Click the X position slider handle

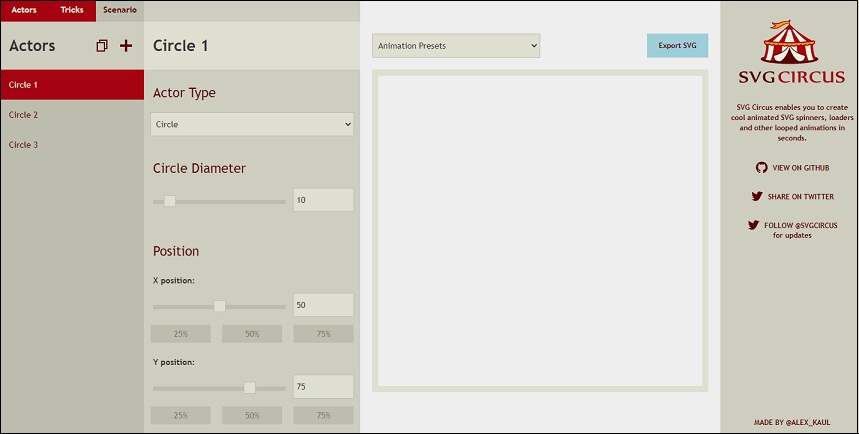coord(220,306)
